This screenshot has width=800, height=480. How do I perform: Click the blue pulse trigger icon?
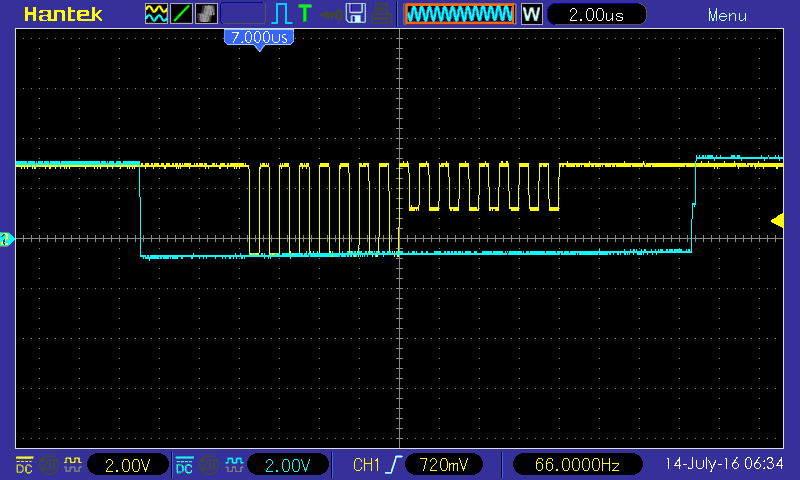[x=281, y=14]
